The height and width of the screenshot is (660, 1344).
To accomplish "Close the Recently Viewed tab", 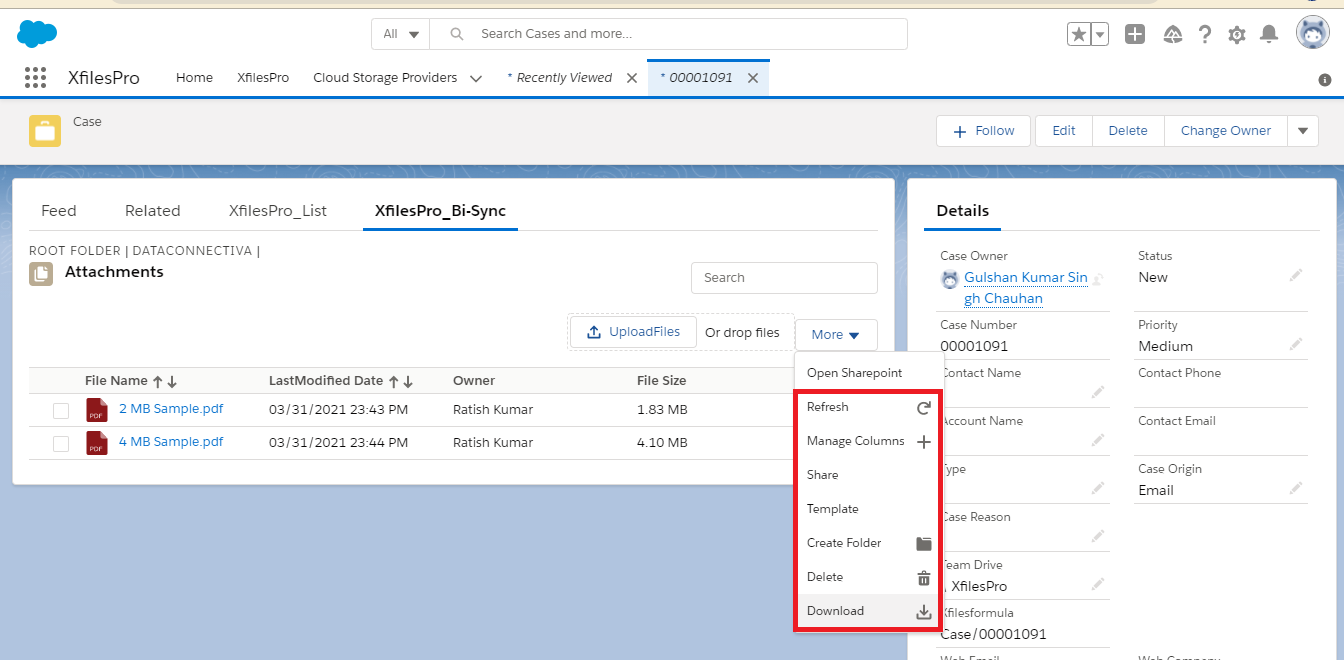I will point(632,78).
